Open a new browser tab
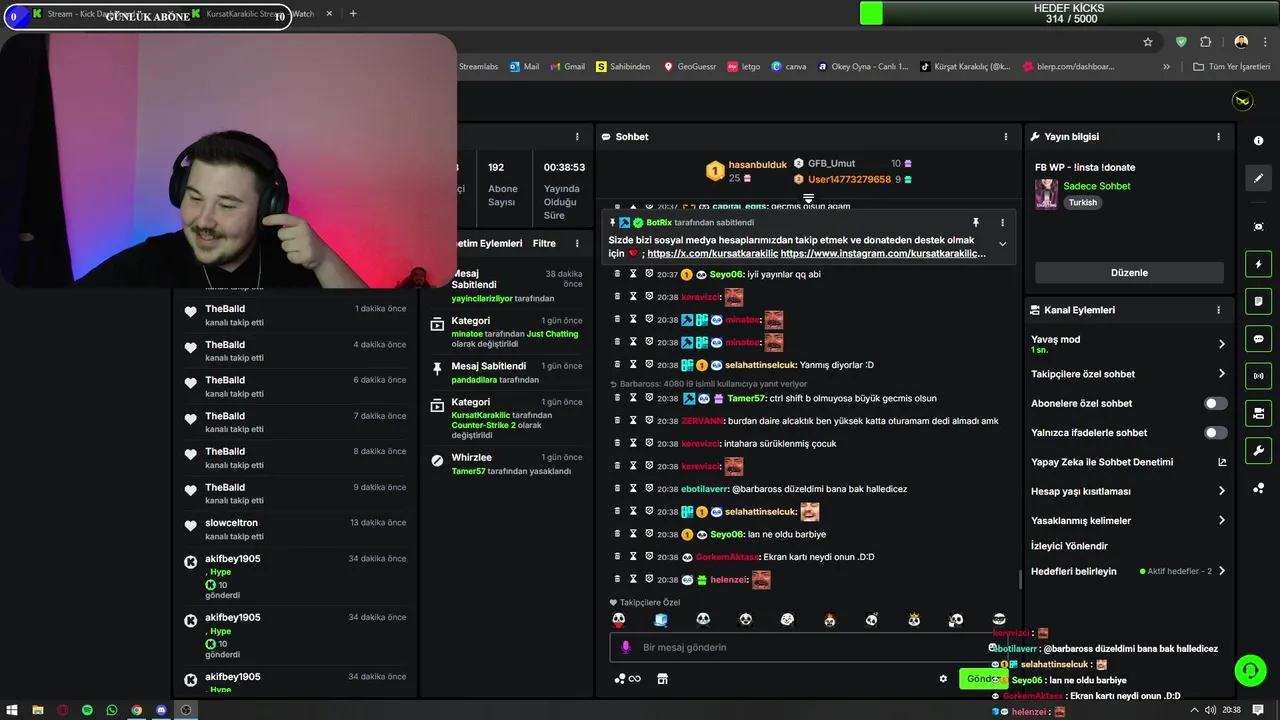 point(353,14)
